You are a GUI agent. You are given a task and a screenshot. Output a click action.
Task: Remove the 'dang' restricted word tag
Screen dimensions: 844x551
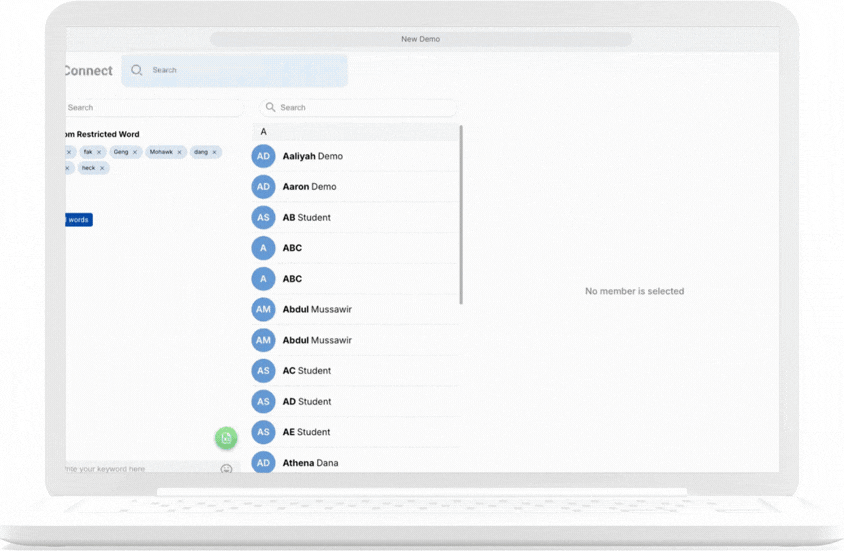(214, 152)
